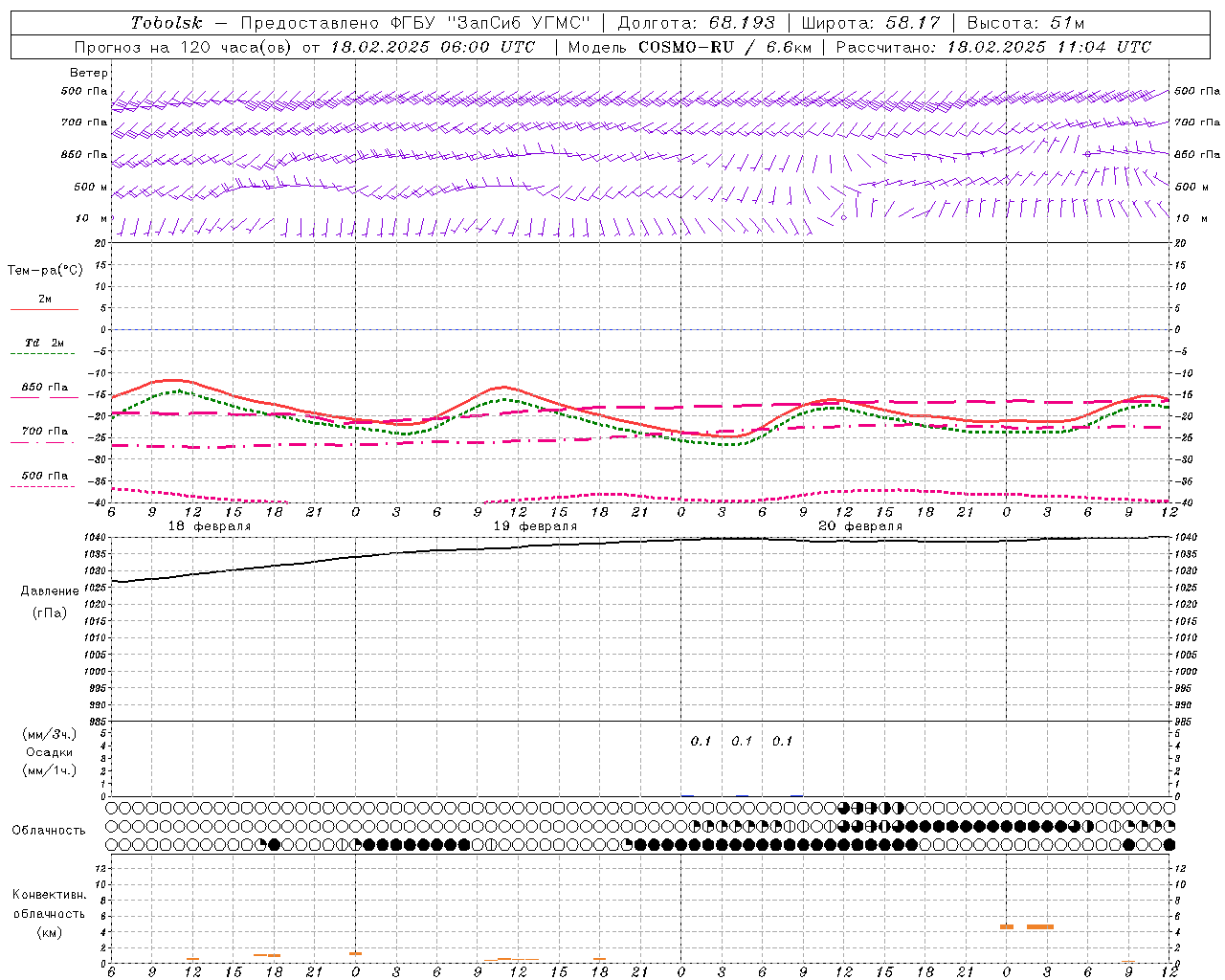
Task: Click the 10 м wind level label on left
Action: click(x=92, y=218)
